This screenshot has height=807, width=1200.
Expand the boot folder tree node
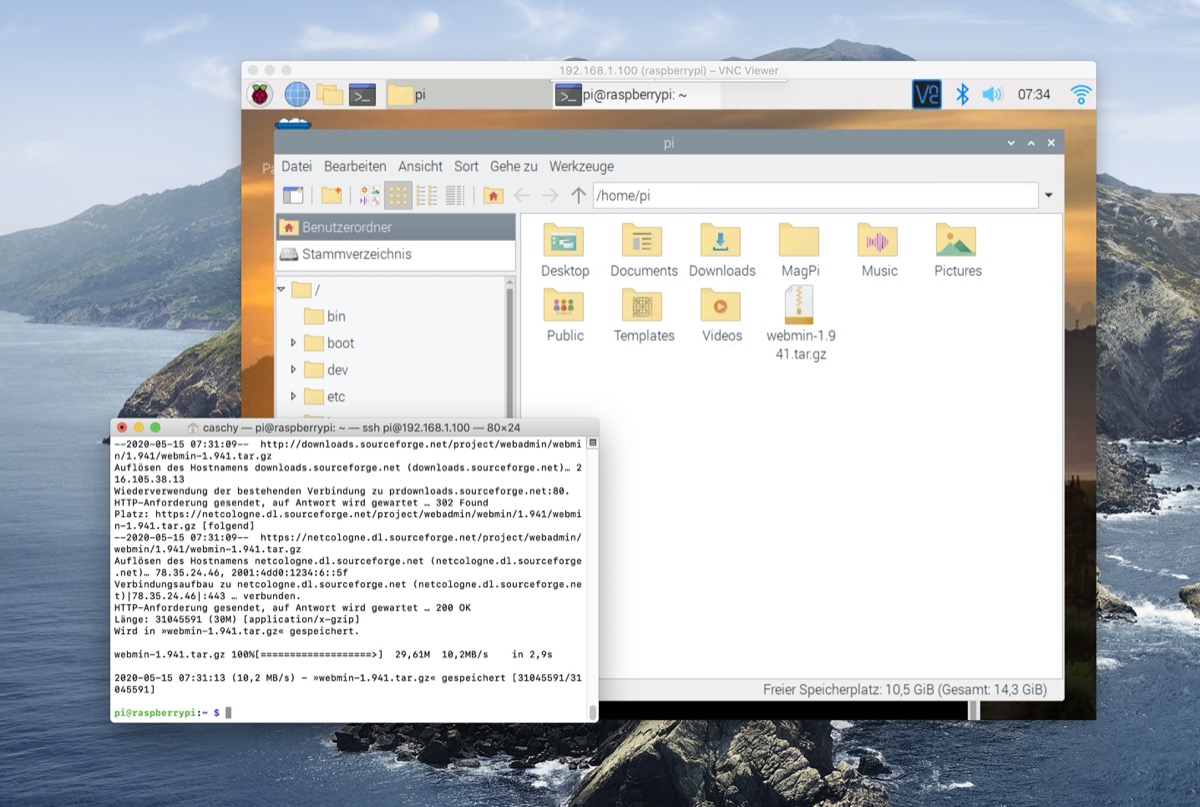coord(293,343)
